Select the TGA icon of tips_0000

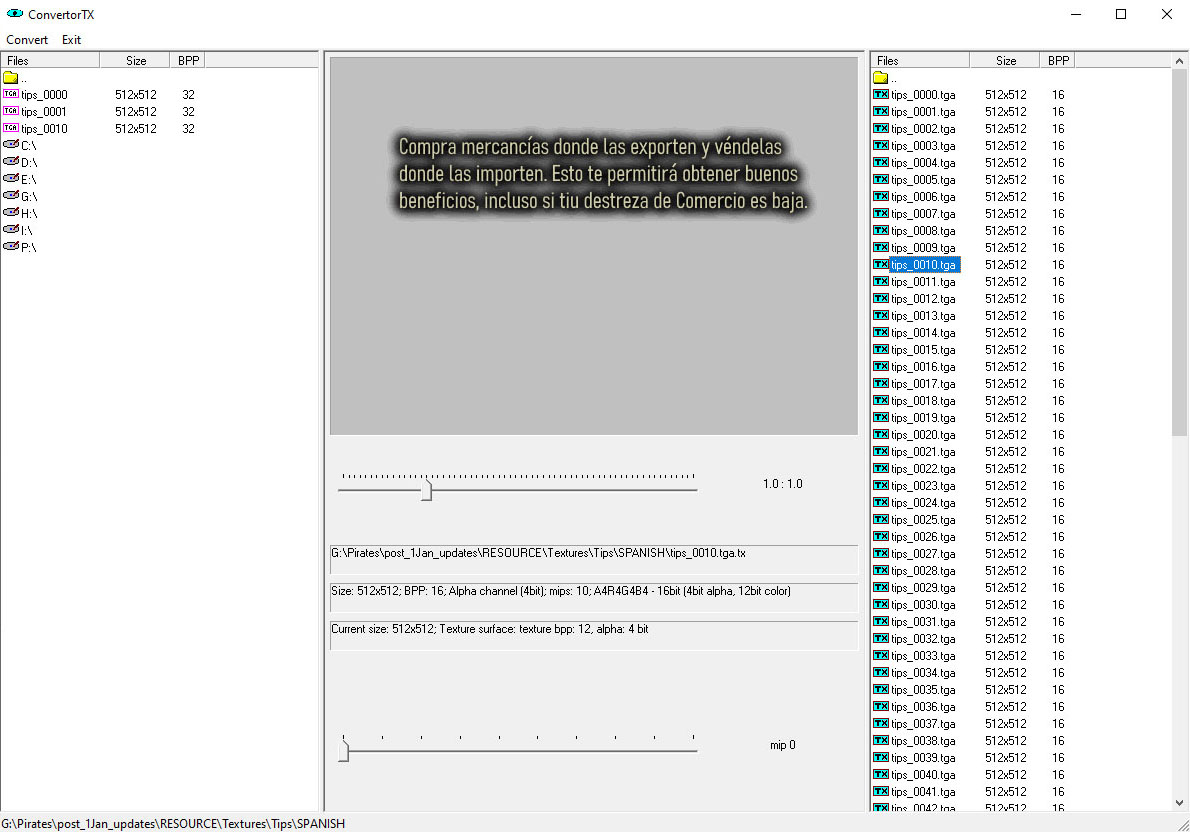coord(11,94)
